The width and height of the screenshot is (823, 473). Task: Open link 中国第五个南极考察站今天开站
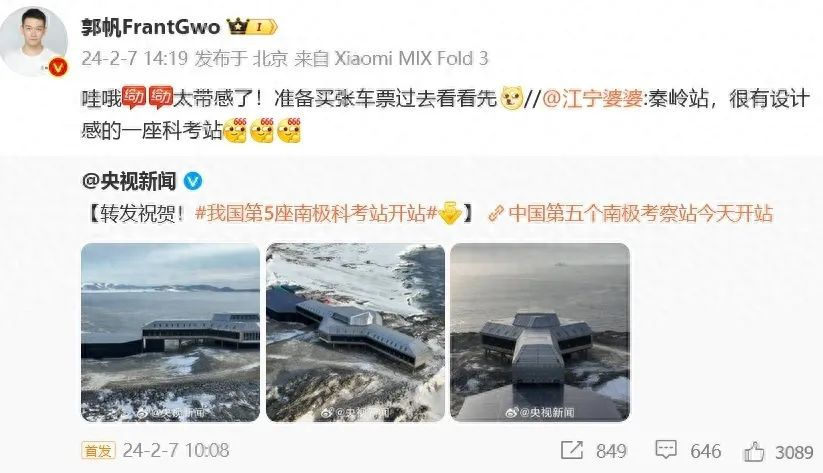click(640, 214)
